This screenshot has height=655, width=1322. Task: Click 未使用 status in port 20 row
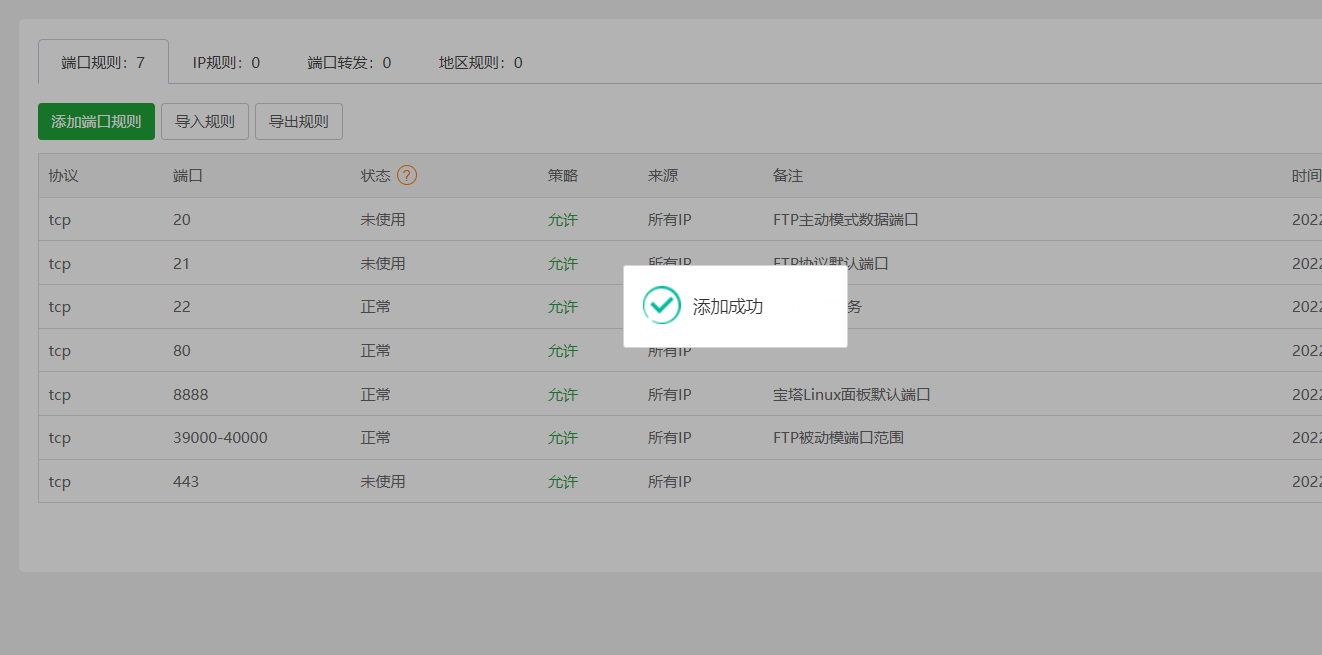[x=383, y=219]
